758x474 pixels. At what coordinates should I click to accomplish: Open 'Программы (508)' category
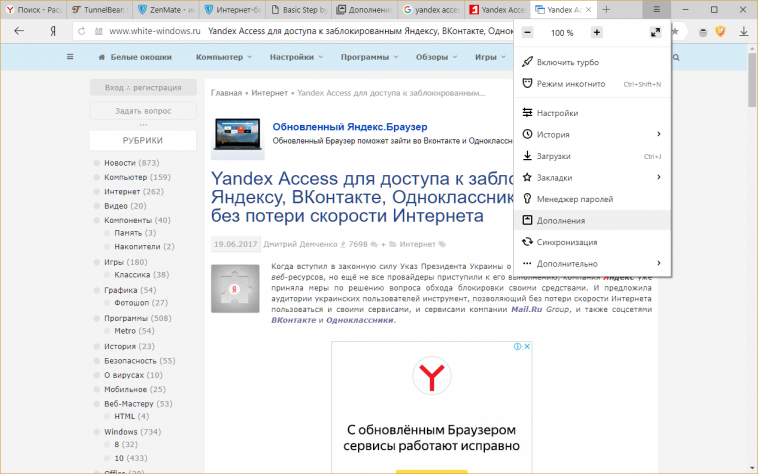(x=138, y=318)
